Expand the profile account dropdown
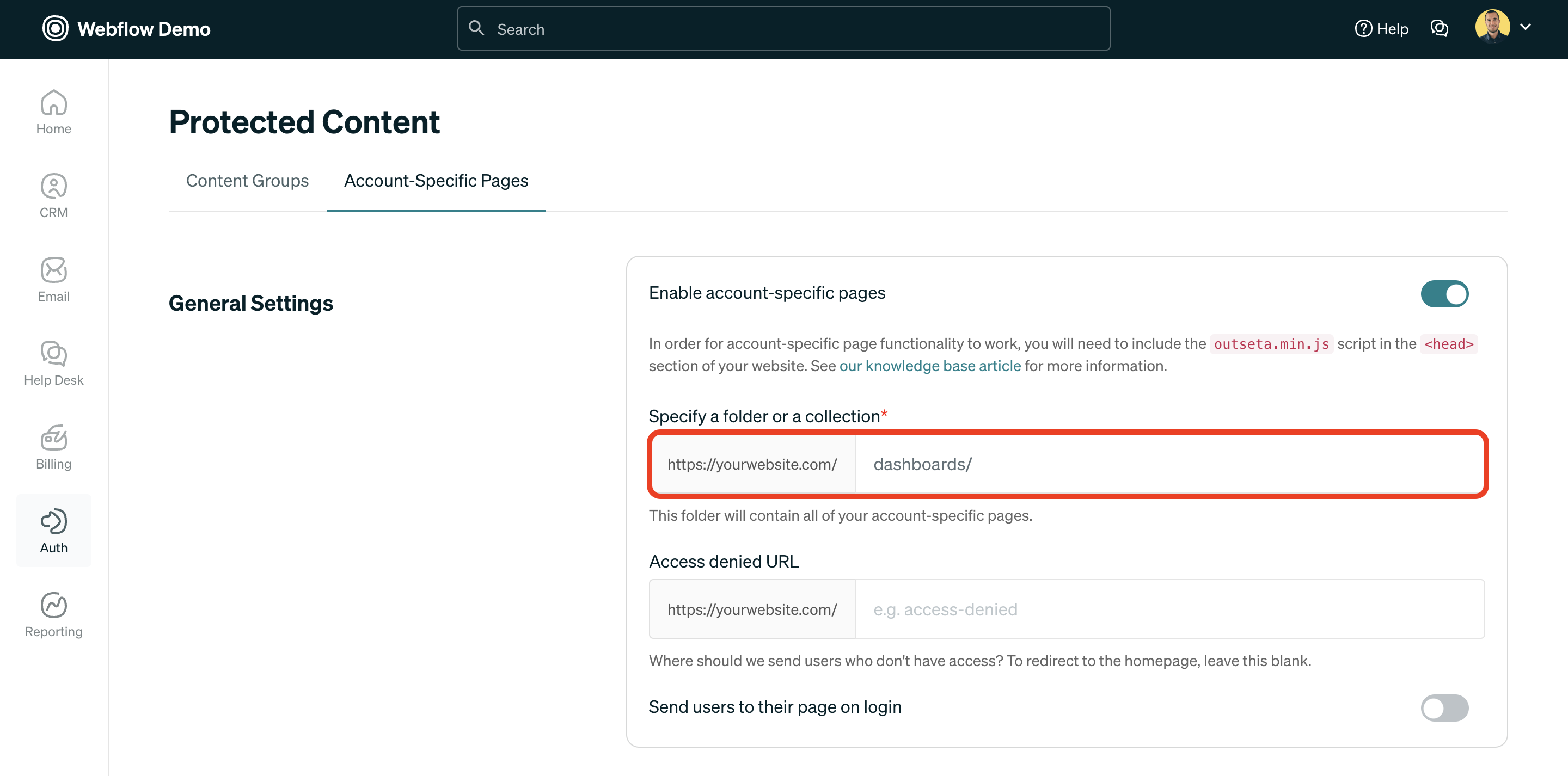This screenshot has height=776, width=1568. pyautogui.click(x=1527, y=27)
